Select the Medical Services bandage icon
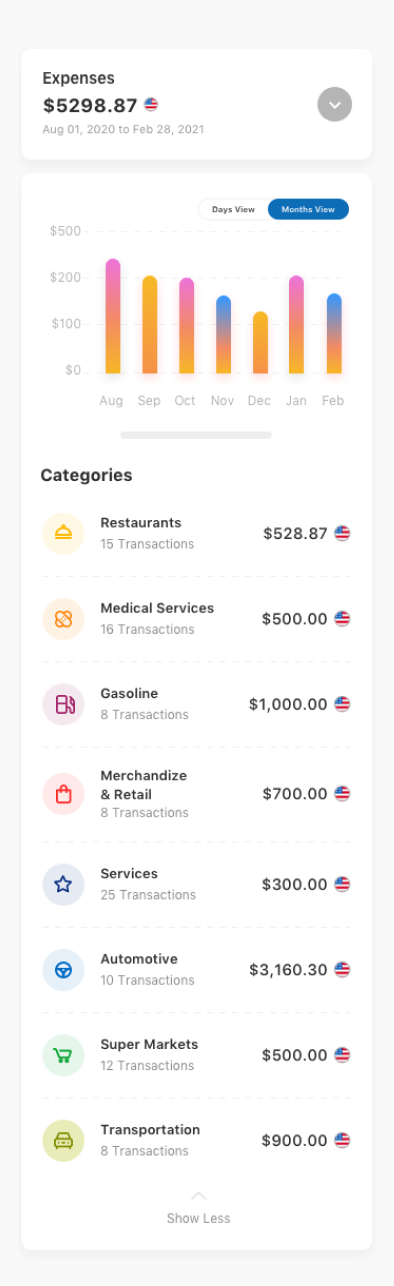 point(63,619)
